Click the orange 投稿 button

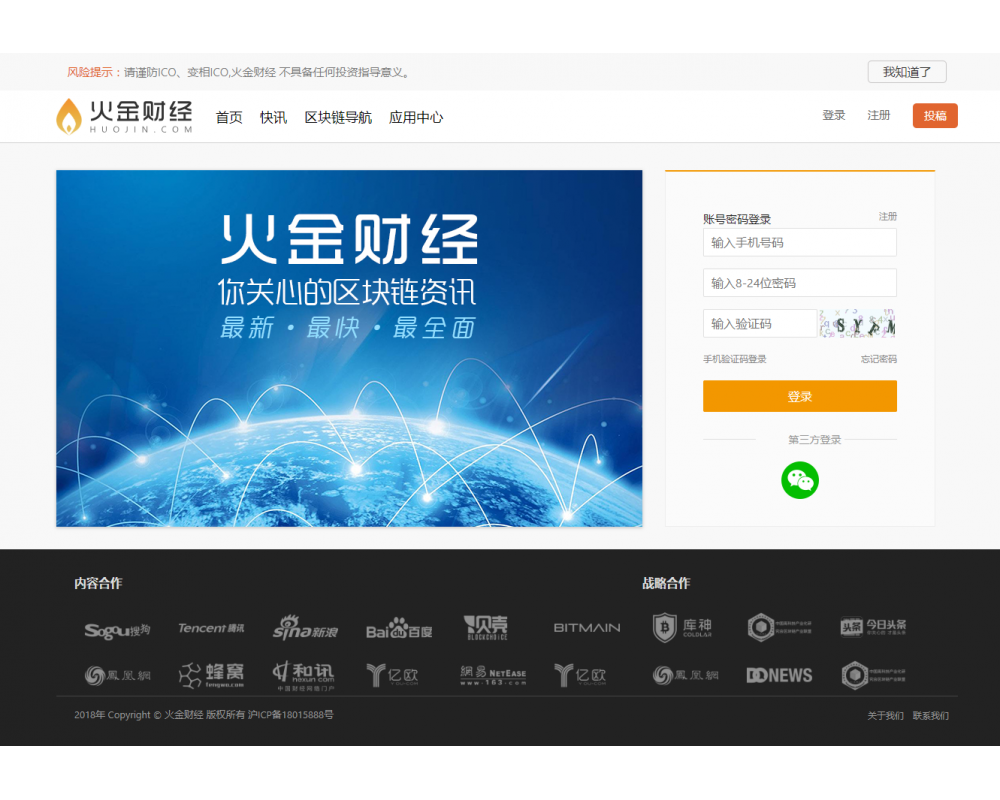point(935,115)
